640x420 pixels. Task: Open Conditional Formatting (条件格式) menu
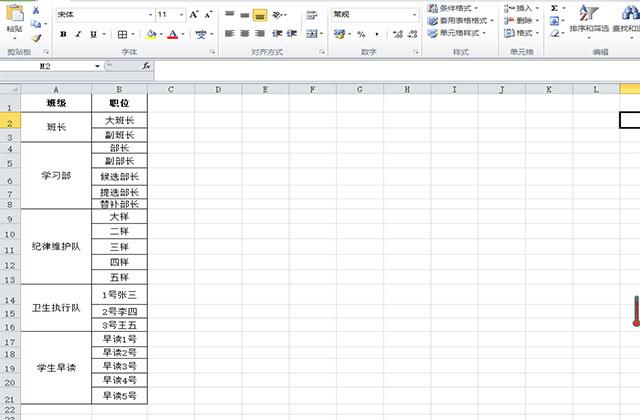[x=453, y=8]
